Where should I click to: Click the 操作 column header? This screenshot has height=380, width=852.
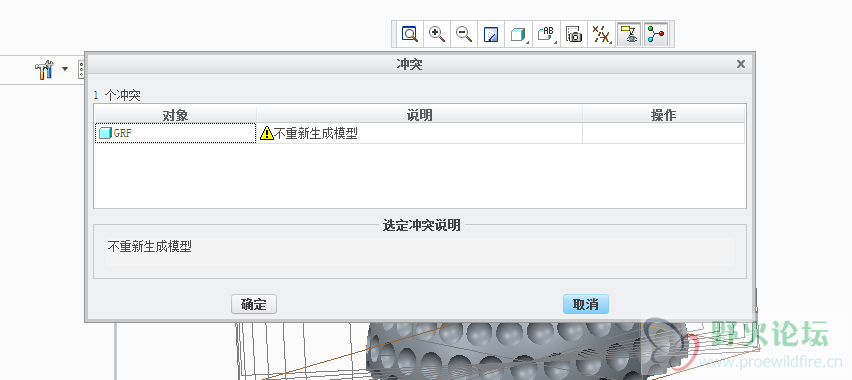pyautogui.click(x=663, y=115)
